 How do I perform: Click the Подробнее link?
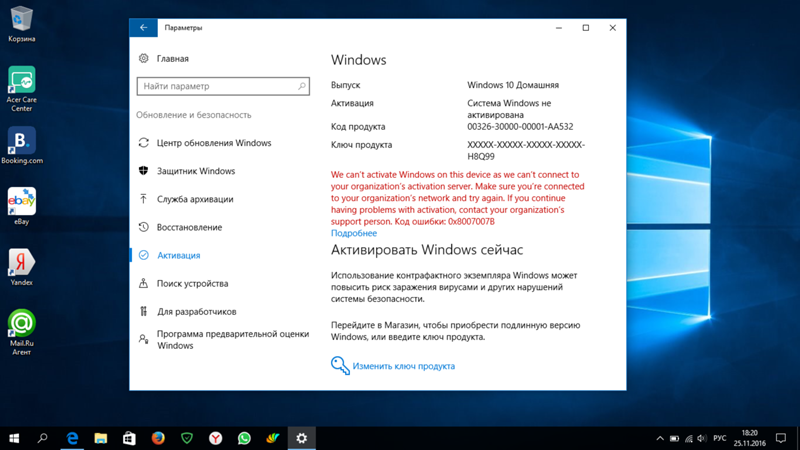tap(354, 233)
